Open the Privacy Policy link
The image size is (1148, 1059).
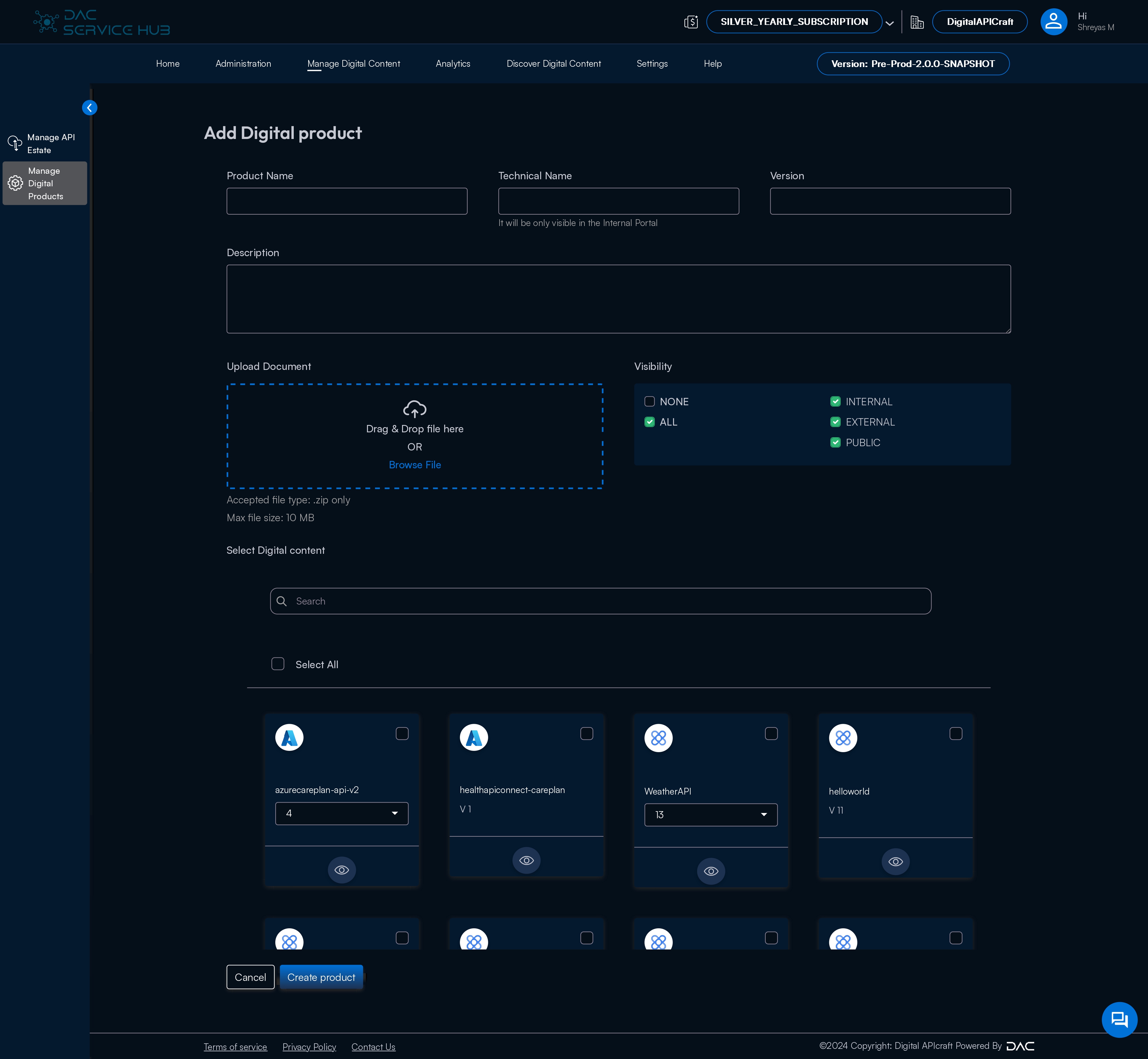pyautogui.click(x=309, y=1047)
